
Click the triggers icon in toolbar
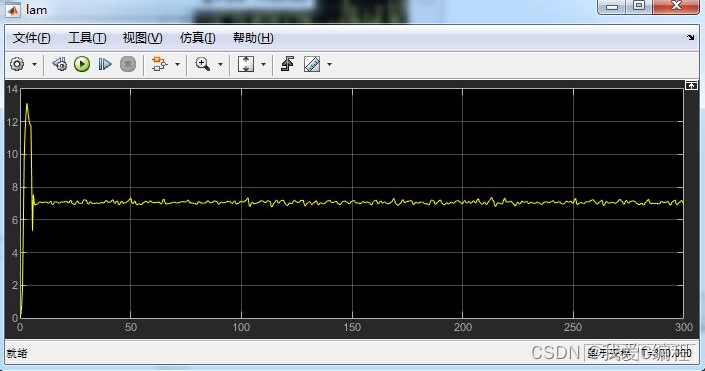click(288, 64)
